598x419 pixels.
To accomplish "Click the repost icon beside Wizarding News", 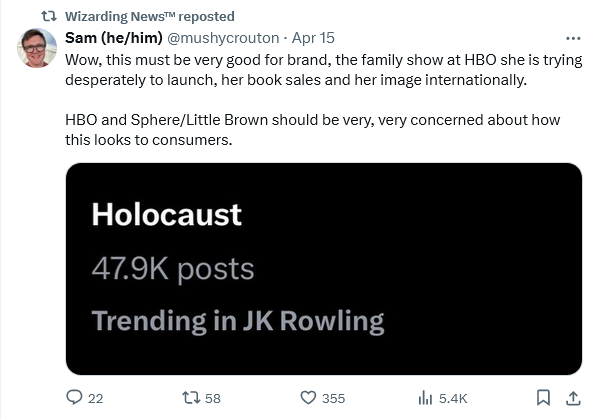I will coord(49,16).
